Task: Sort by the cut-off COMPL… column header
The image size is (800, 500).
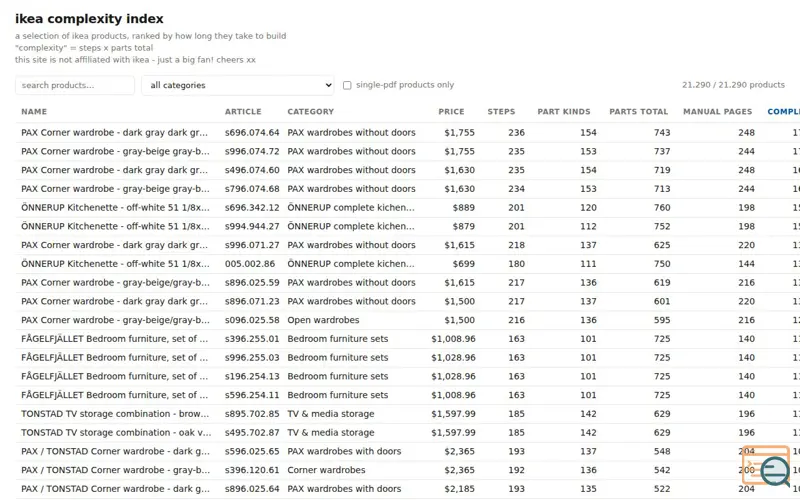Action: pyautogui.click(x=784, y=112)
